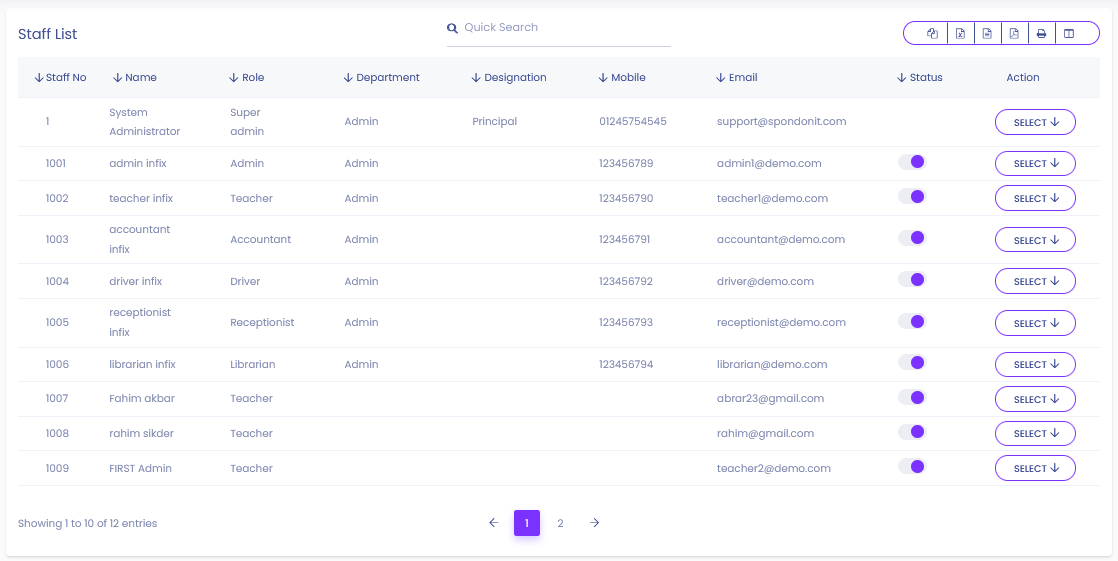The width and height of the screenshot is (1118, 561).
Task: Click the Principal designation cell
Action: 494,121
